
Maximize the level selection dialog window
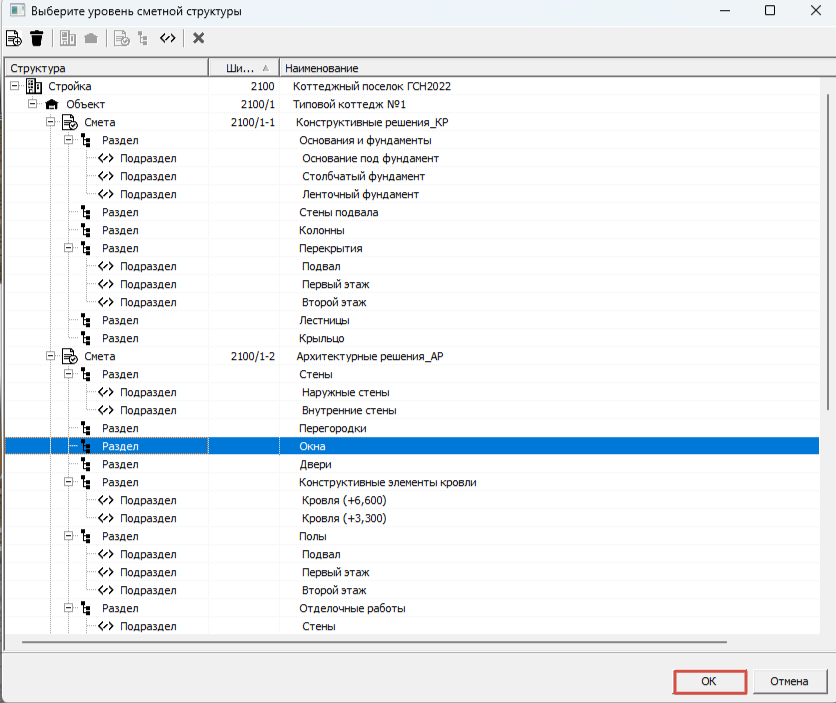(x=770, y=10)
